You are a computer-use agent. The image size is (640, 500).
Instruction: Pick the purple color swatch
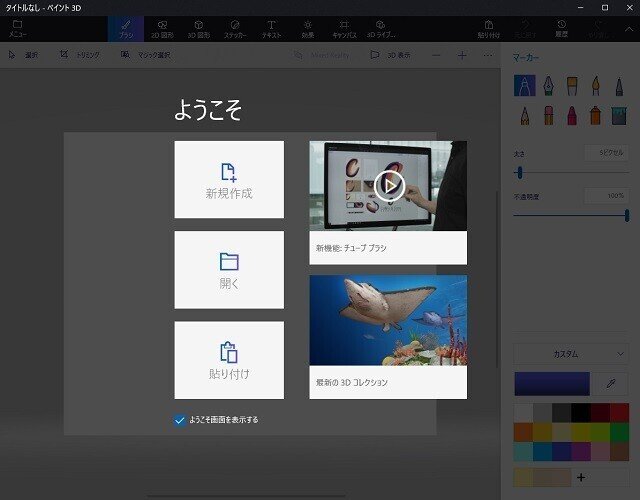click(581, 451)
